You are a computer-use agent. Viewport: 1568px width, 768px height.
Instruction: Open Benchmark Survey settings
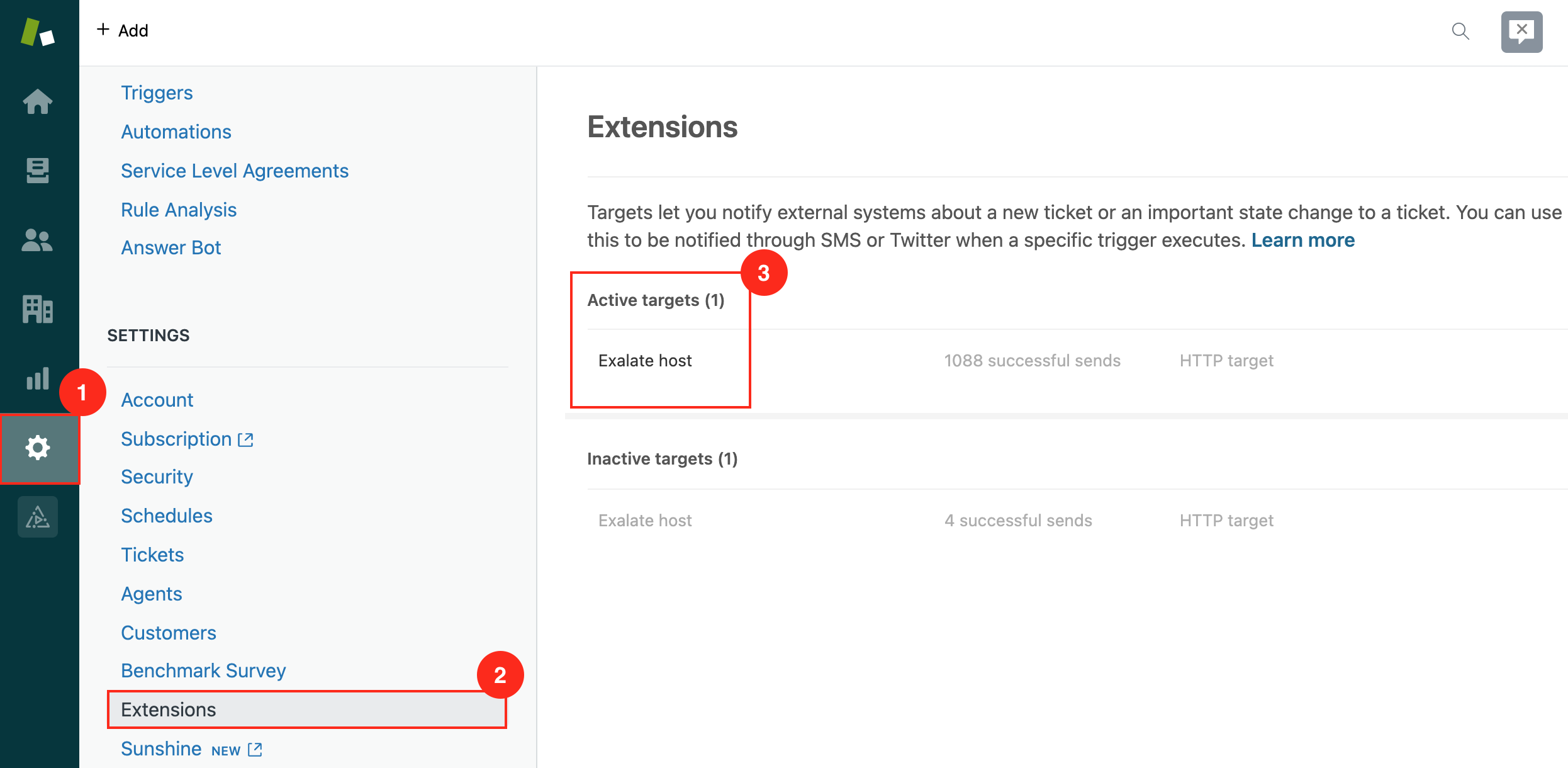tap(203, 670)
